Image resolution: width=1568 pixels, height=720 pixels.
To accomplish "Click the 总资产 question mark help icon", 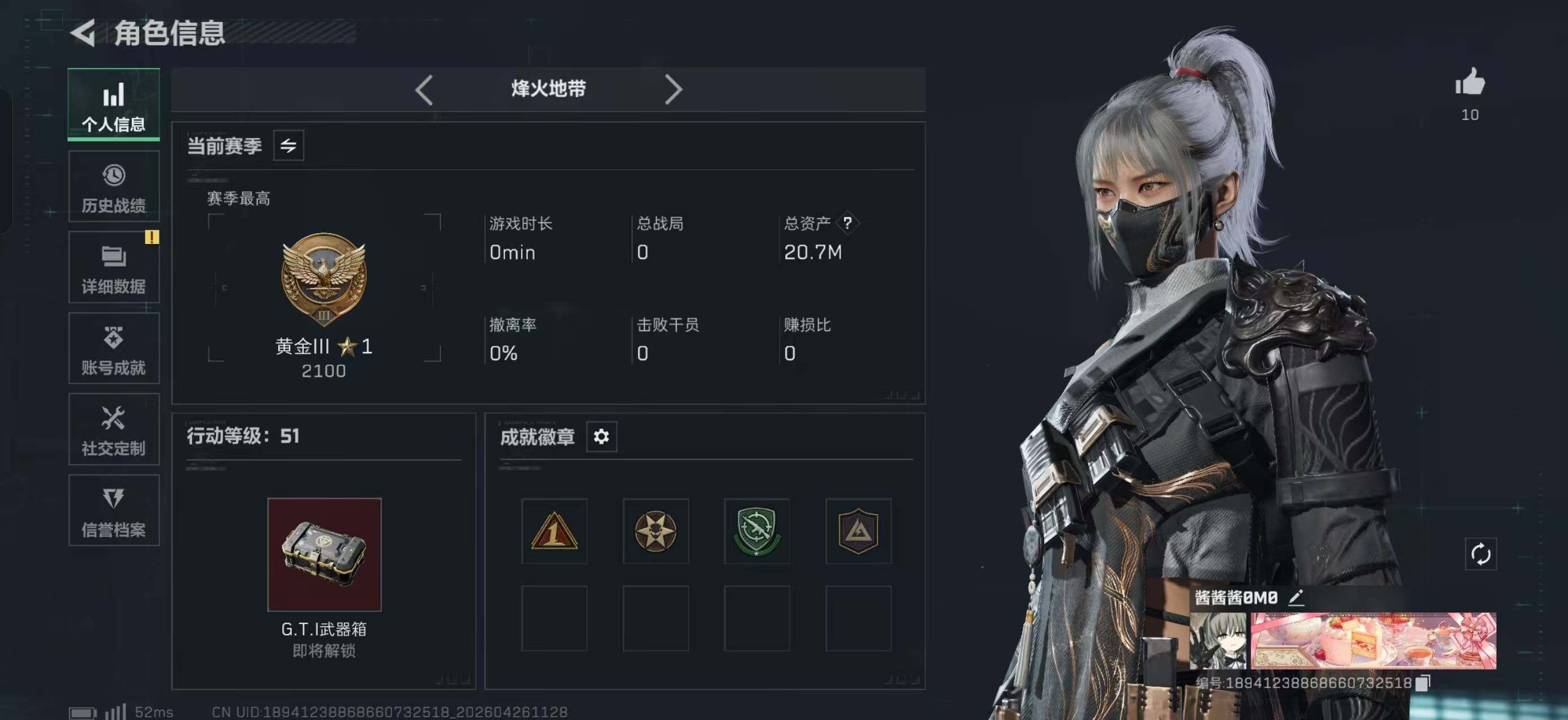I will (847, 223).
